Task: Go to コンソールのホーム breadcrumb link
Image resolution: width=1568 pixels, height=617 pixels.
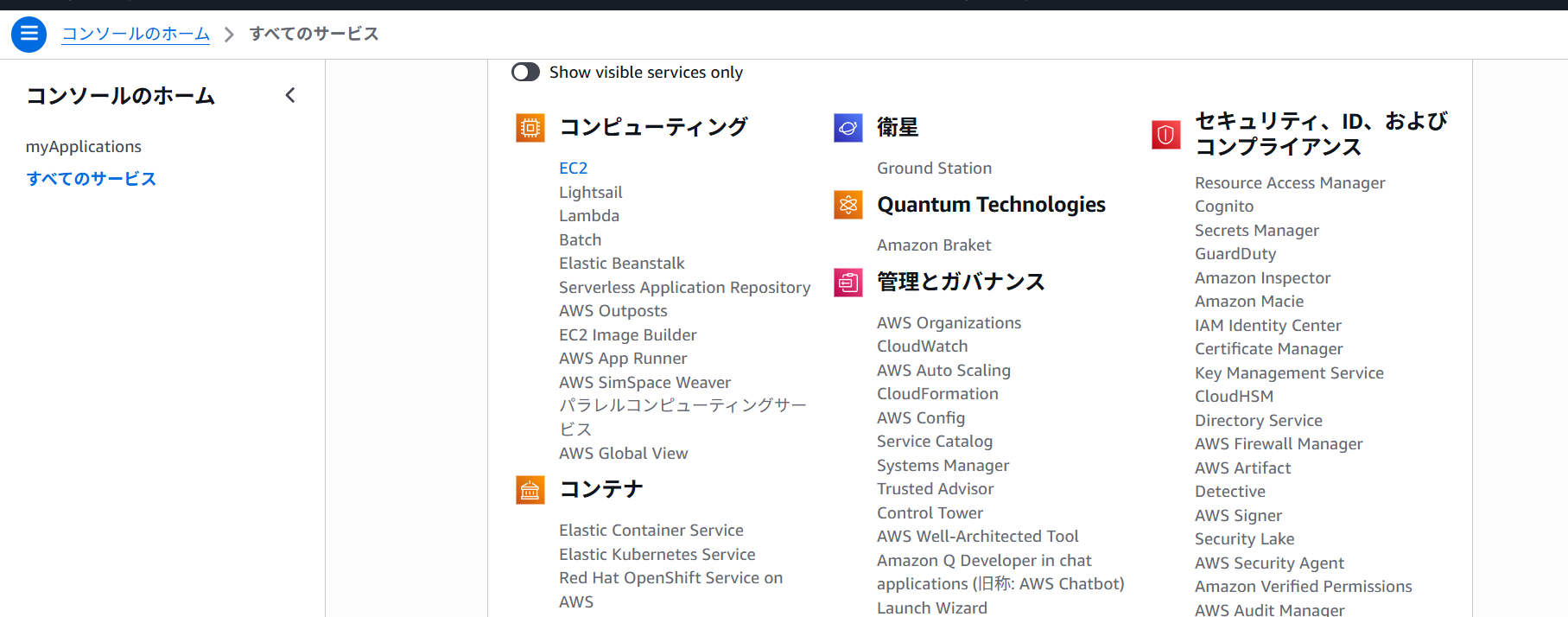Action: (x=136, y=34)
